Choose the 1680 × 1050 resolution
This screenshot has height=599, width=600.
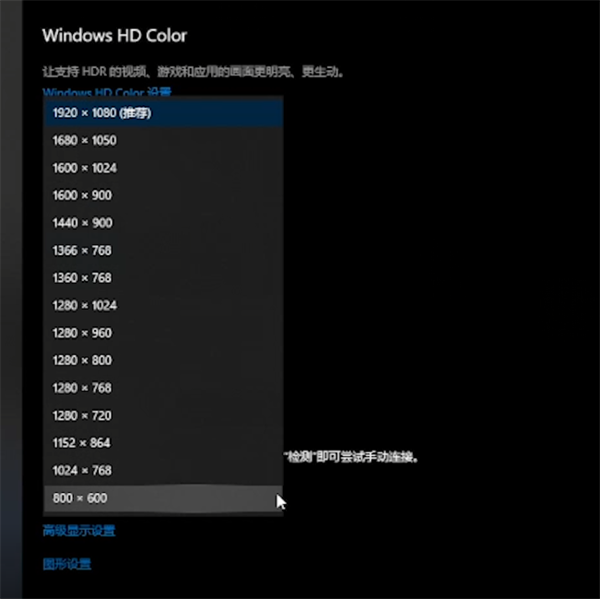[x=163, y=140]
